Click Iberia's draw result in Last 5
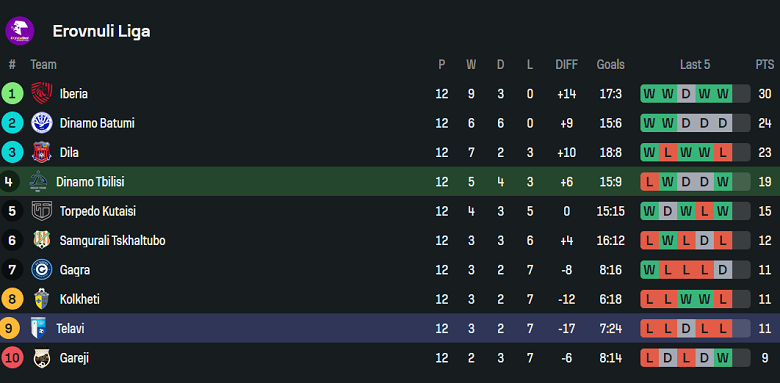780x383 pixels. click(686, 94)
